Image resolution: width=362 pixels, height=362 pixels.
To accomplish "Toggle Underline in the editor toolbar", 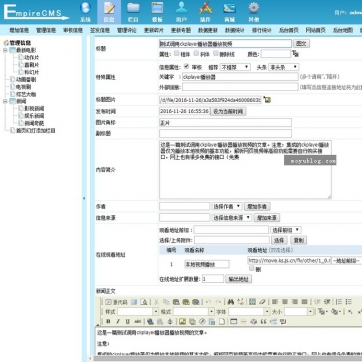I will click(x=128, y=321).
